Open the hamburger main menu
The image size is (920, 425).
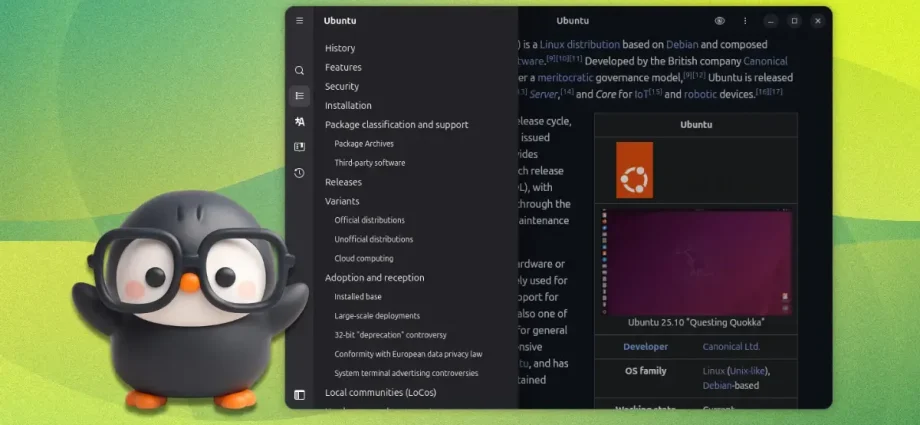[x=299, y=21]
